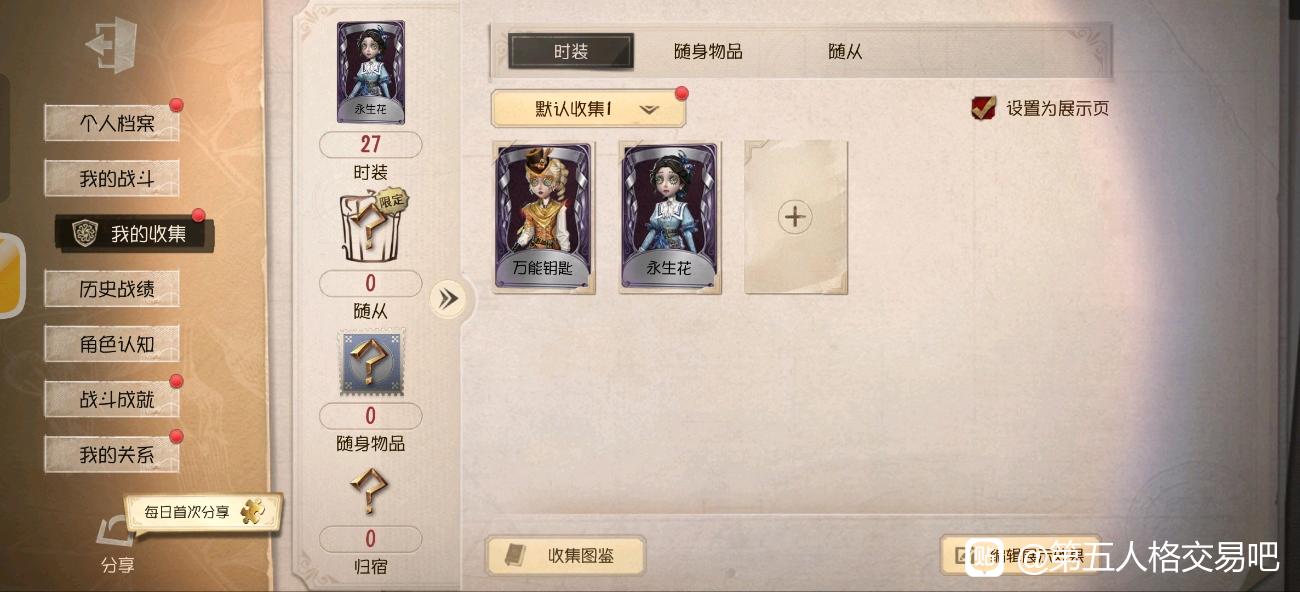Expand panel with double-arrow button
1300x592 pixels.
click(448, 298)
